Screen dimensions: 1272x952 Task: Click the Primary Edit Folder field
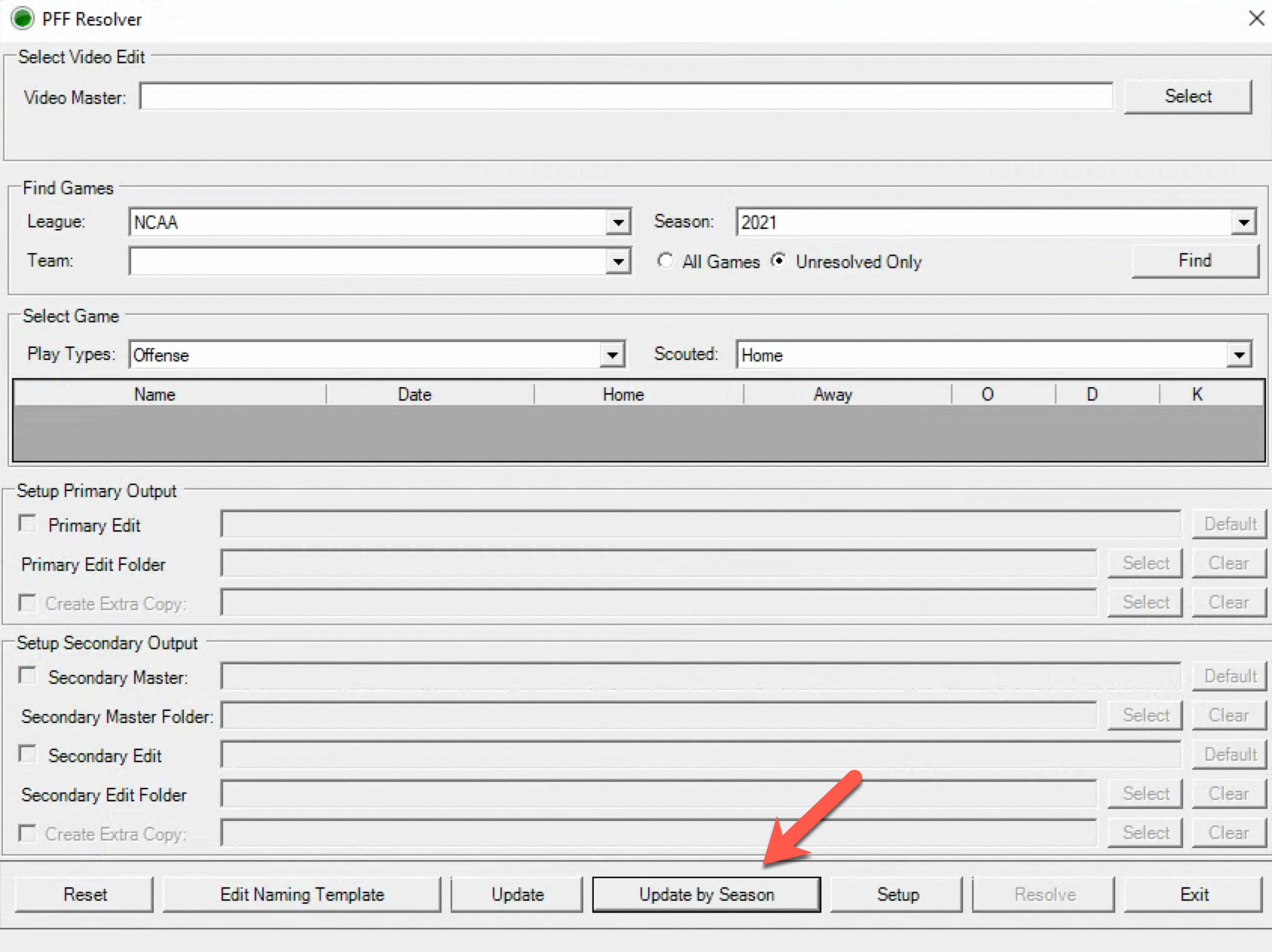(659, 563)
